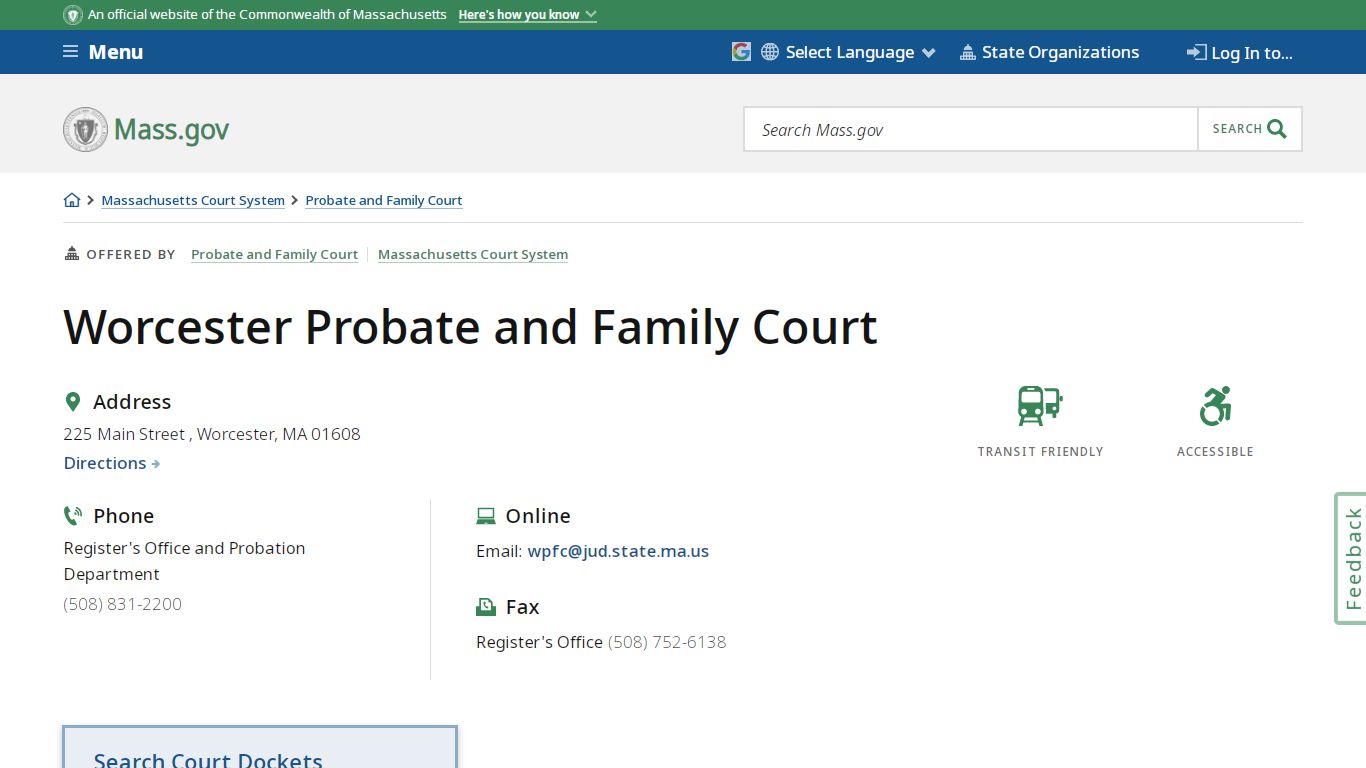Click Register's Office and Probation Department text
This screenshot has width=1366, height=768.
(184, 561)
